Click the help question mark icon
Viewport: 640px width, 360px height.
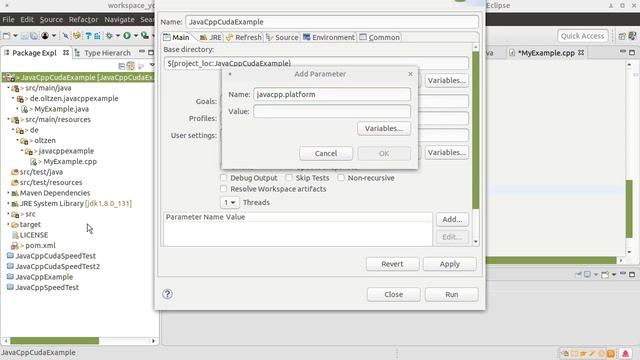tap(167, 294)
